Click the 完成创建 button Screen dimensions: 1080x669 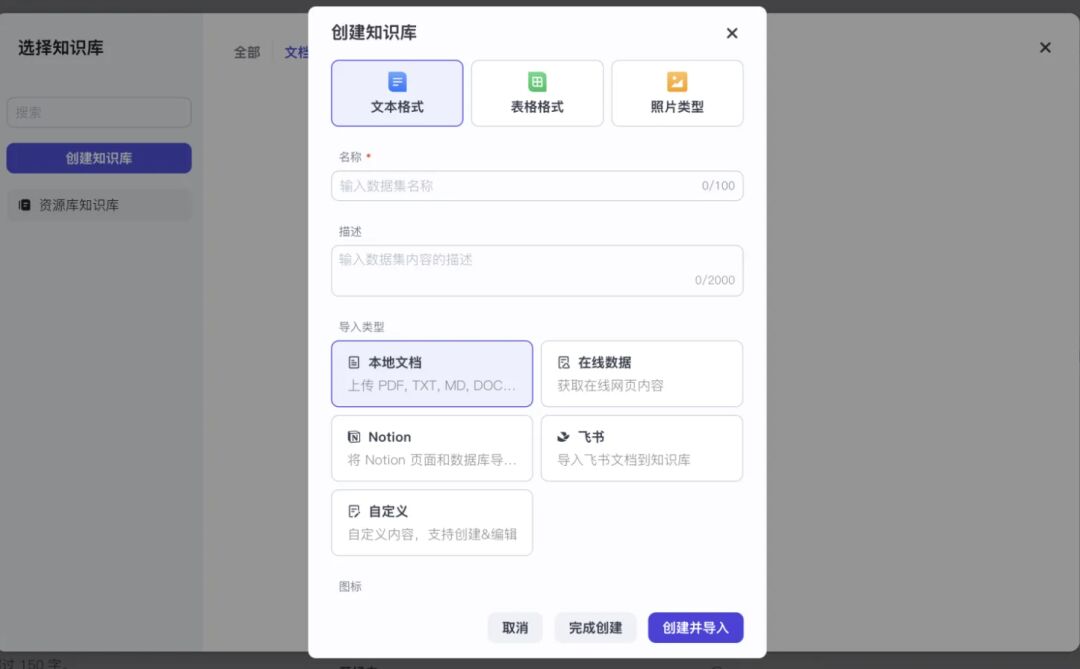(x=595, y=628)
